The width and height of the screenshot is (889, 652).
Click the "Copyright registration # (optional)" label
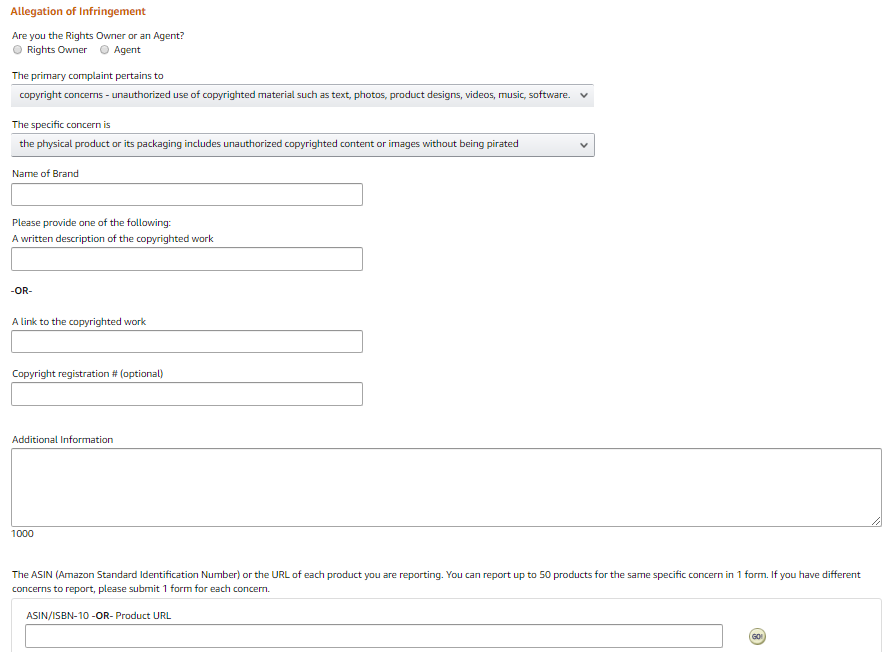click(87, 374)
